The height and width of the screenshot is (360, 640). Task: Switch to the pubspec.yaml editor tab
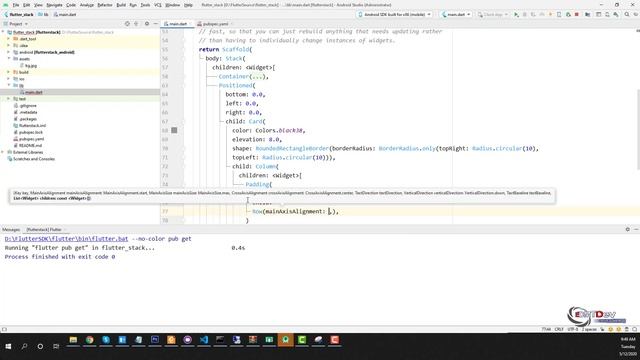tap(214, 24)
